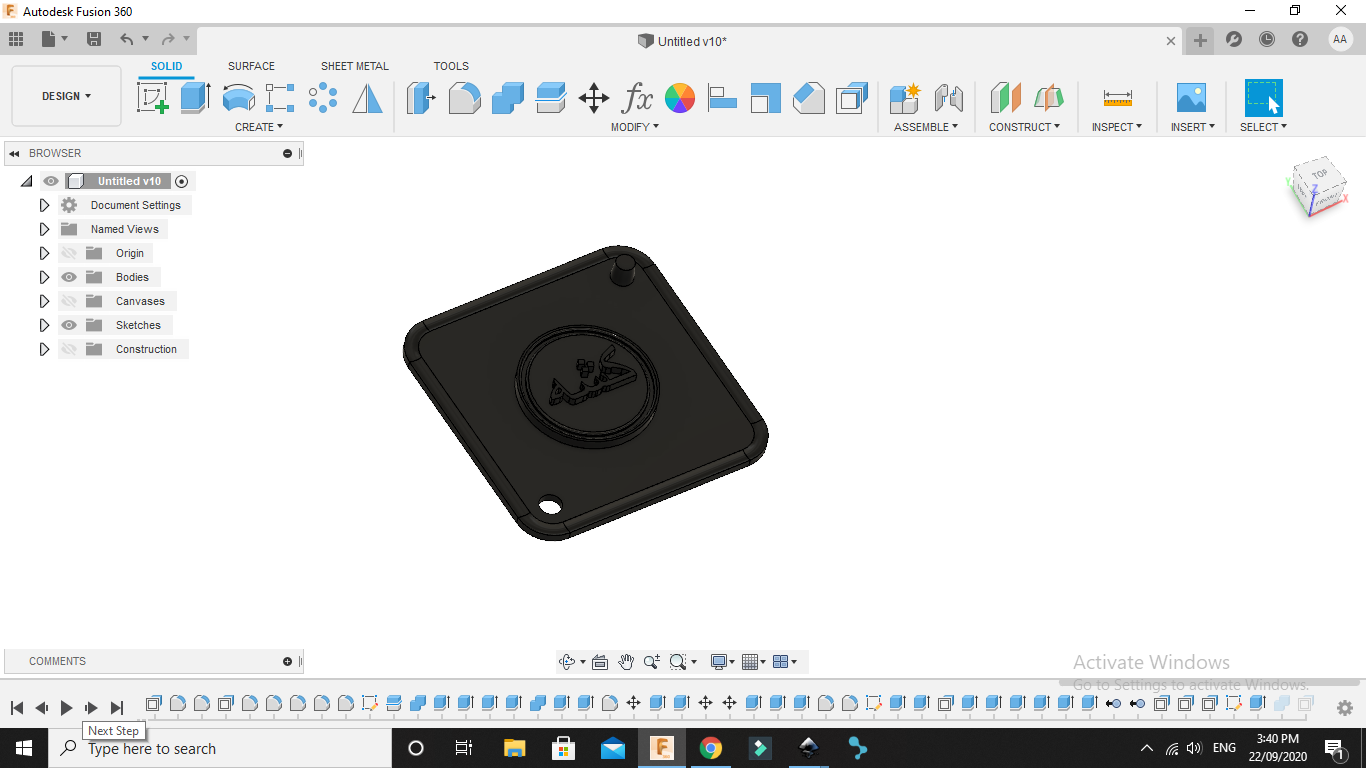Open the MODIFY dropdown menu

coord(635,127)
